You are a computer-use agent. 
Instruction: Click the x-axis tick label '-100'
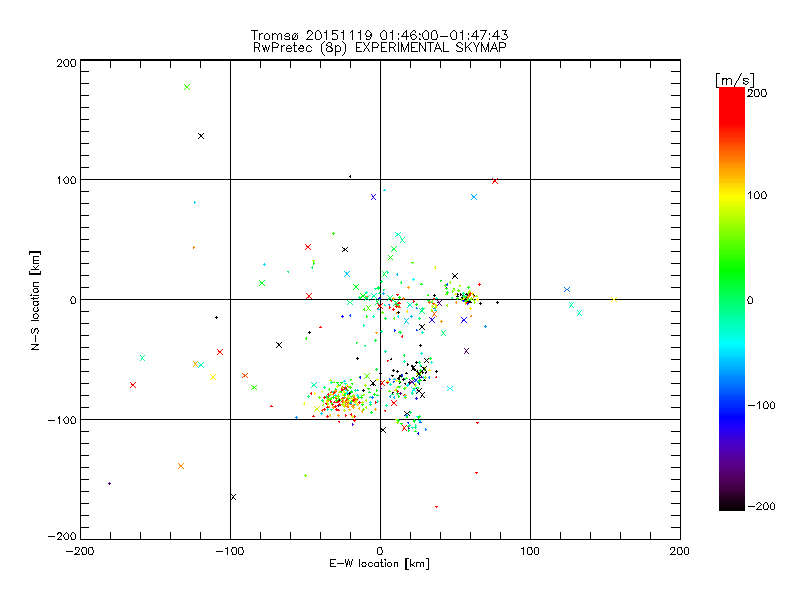(x=230, y=551)
